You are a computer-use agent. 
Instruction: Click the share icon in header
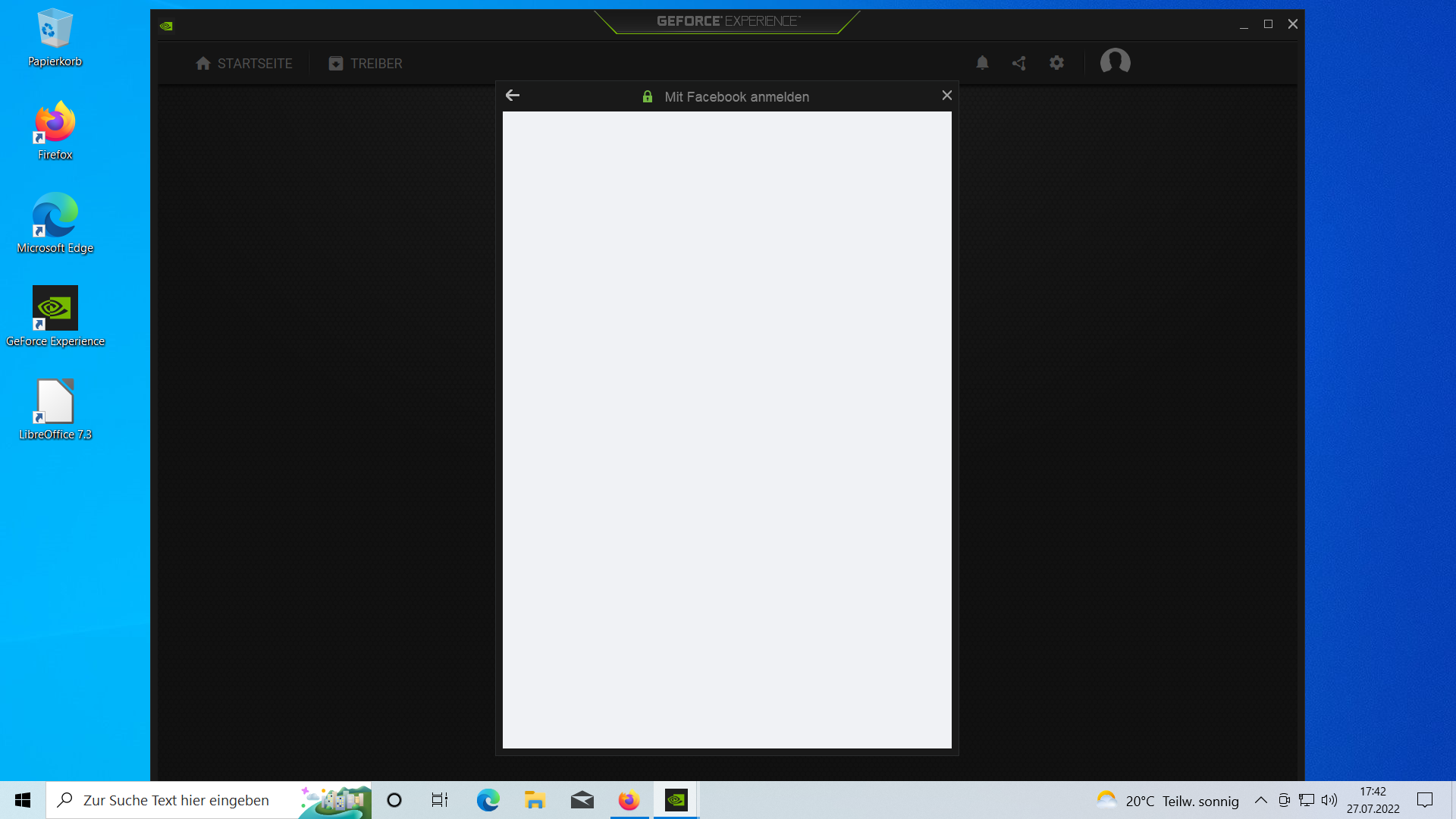(x=1019, y=63)
